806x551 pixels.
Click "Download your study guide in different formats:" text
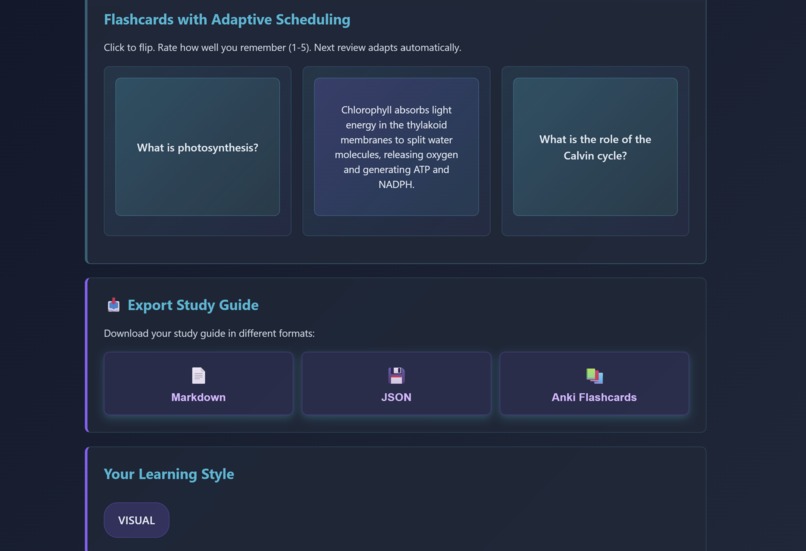pos(209,334)
